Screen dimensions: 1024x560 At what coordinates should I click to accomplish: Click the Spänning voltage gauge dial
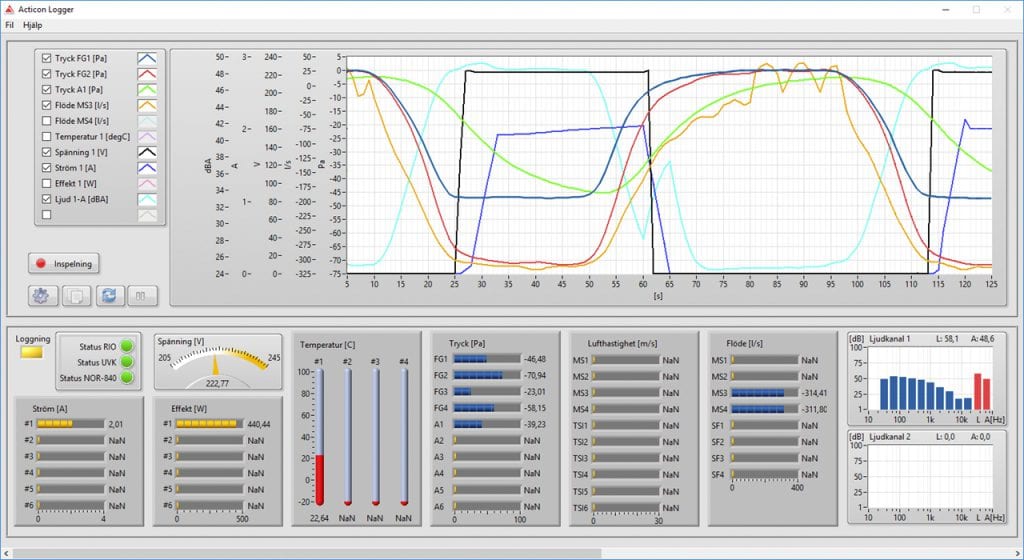coord(217,363)
